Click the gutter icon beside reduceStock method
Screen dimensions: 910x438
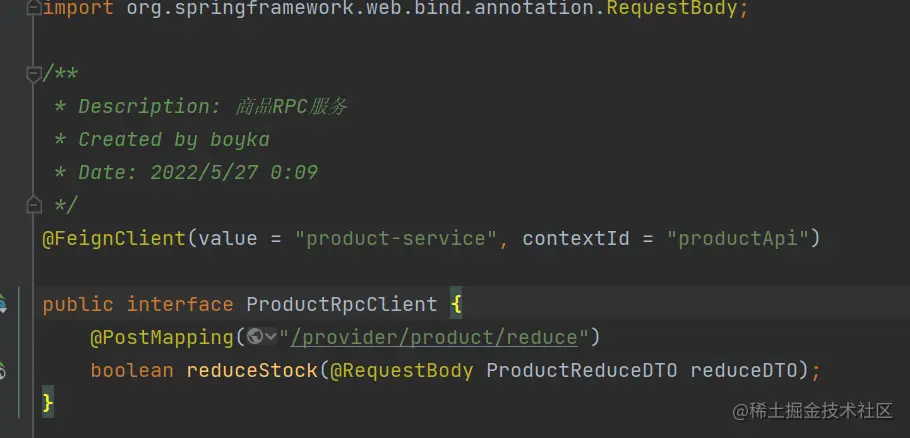(x=3, y=370)
